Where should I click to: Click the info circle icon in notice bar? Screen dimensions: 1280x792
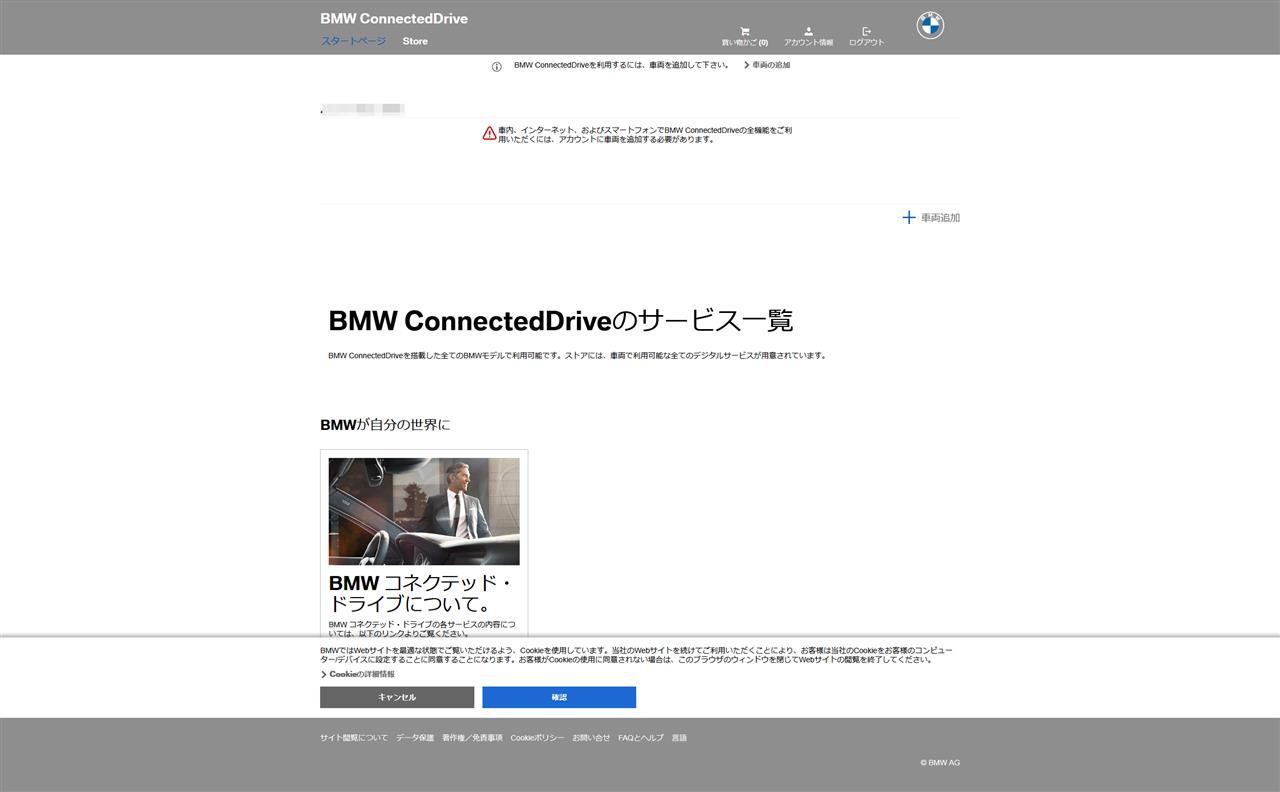(x=496, y=67)
